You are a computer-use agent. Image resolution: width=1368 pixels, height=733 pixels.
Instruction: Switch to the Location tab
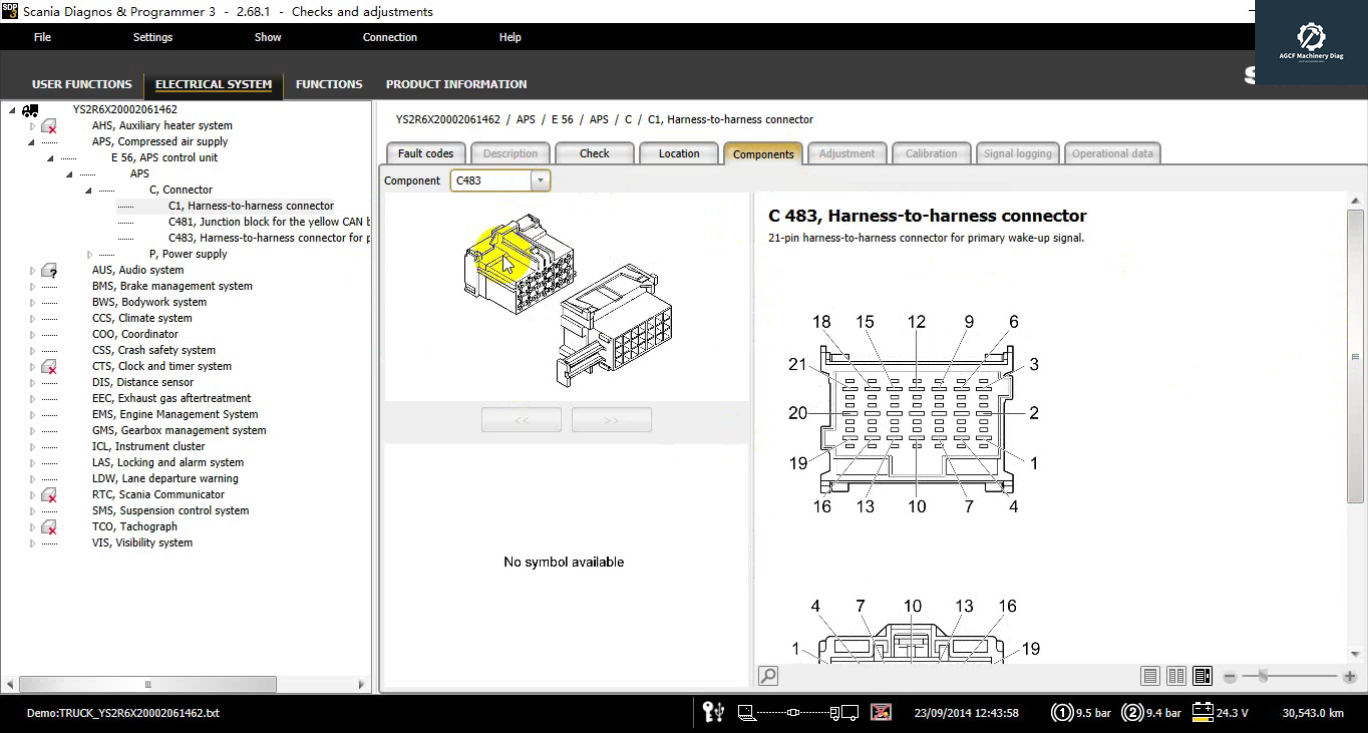pyautogui.click(x=678, y=154)
